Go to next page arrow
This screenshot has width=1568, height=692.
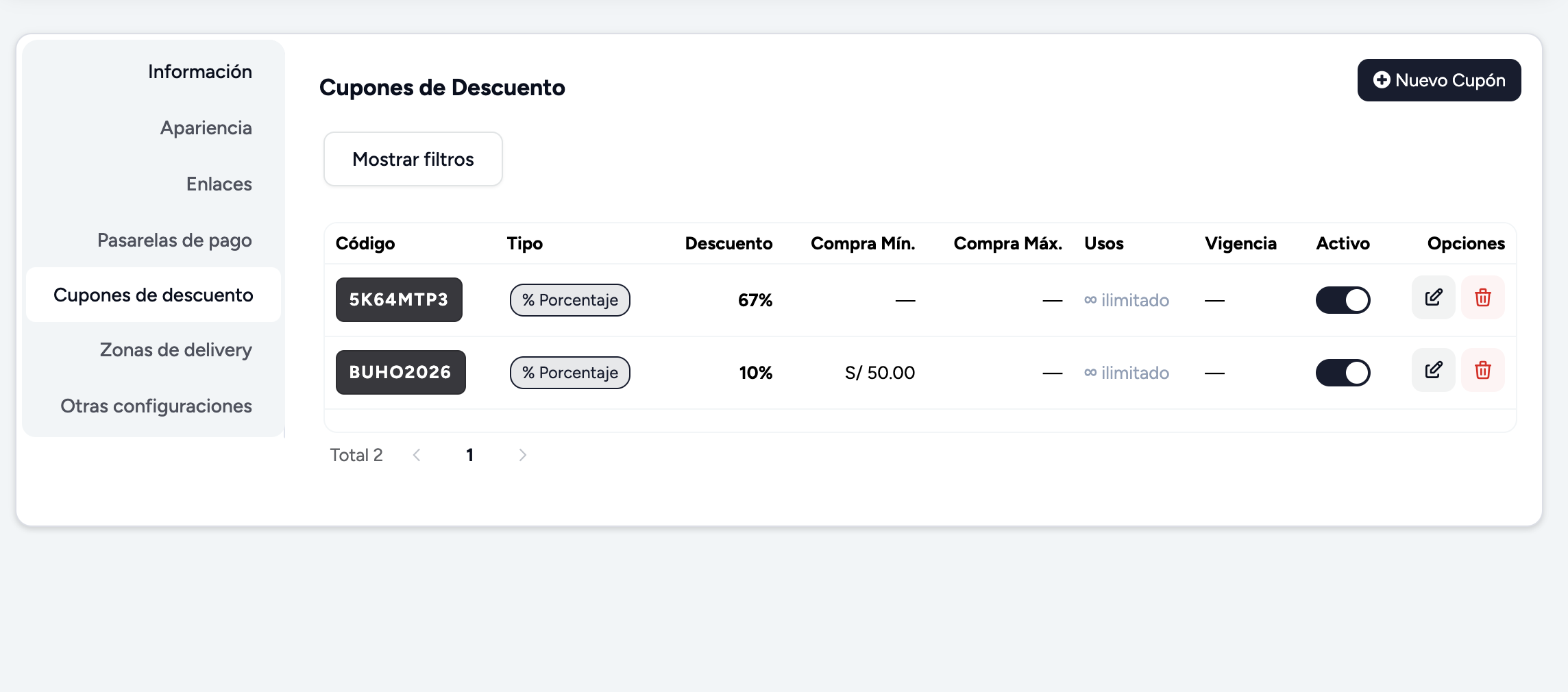[522, 455]
